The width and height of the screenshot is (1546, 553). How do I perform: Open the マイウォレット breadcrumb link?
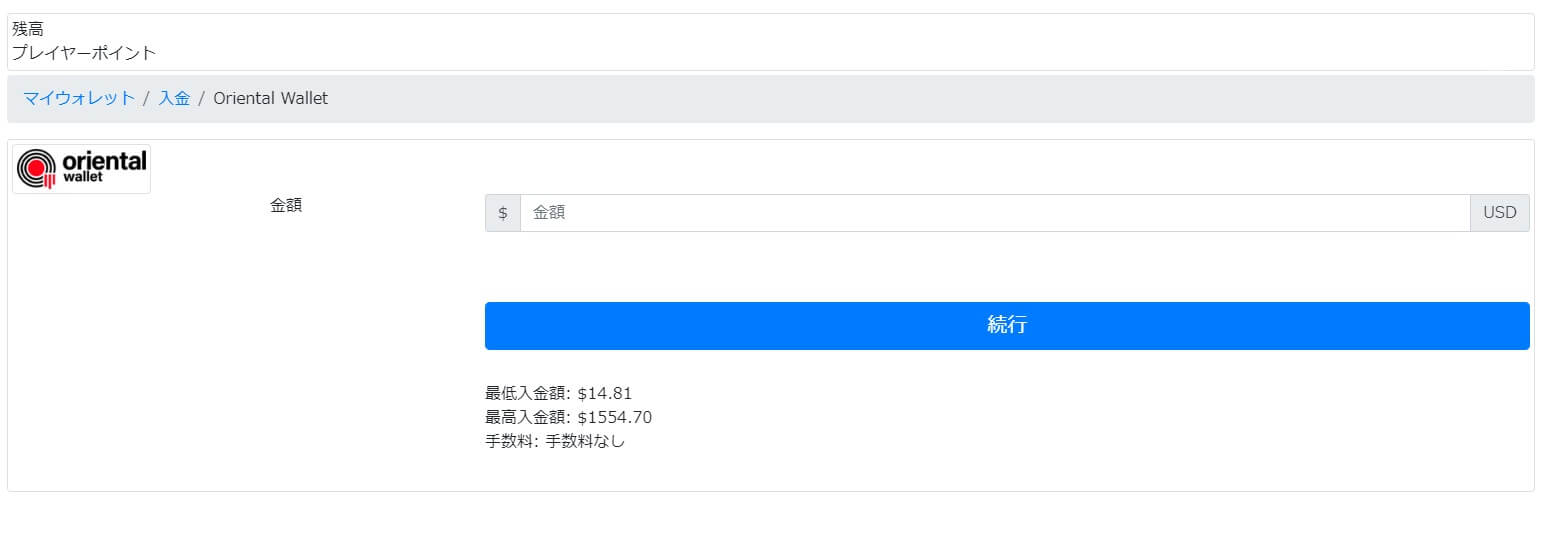pos(79,98)
